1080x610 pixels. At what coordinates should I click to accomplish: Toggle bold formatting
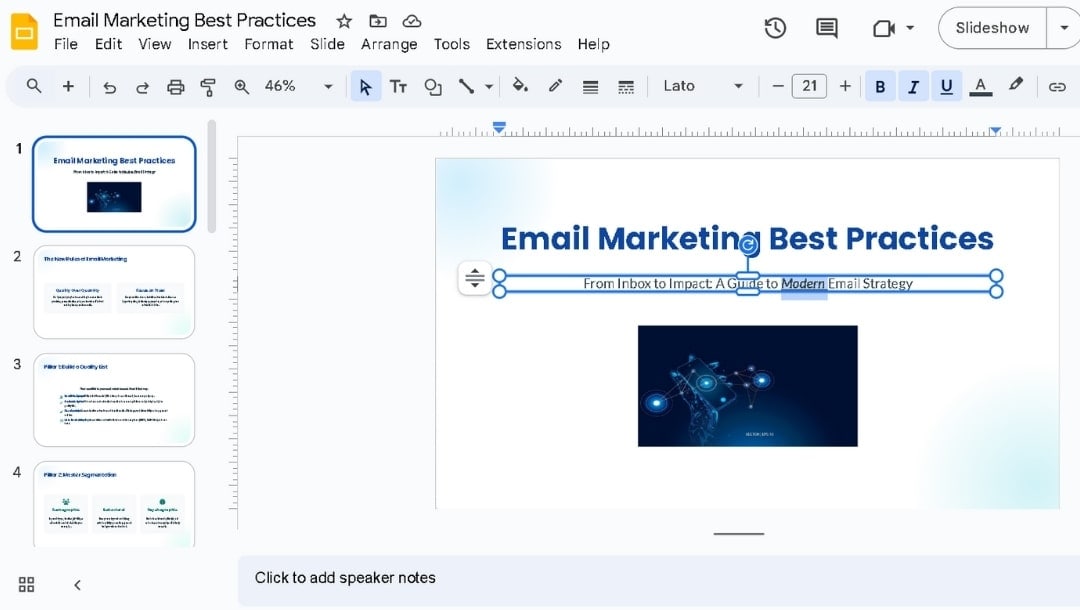coord(879,86)
